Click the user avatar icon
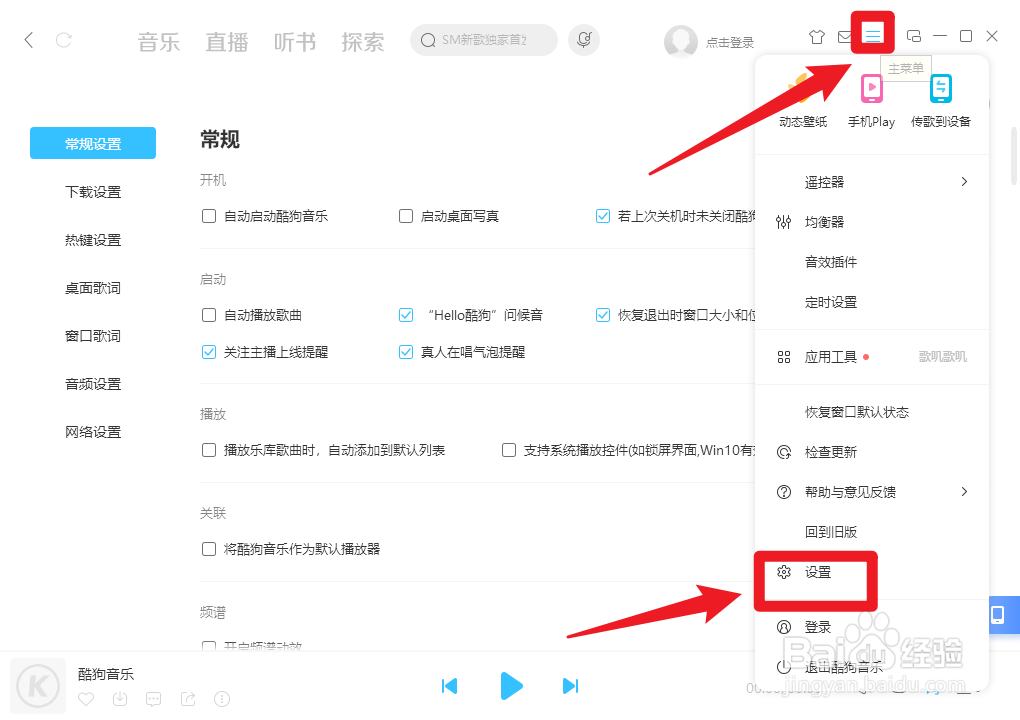 (x=680, y=41)
